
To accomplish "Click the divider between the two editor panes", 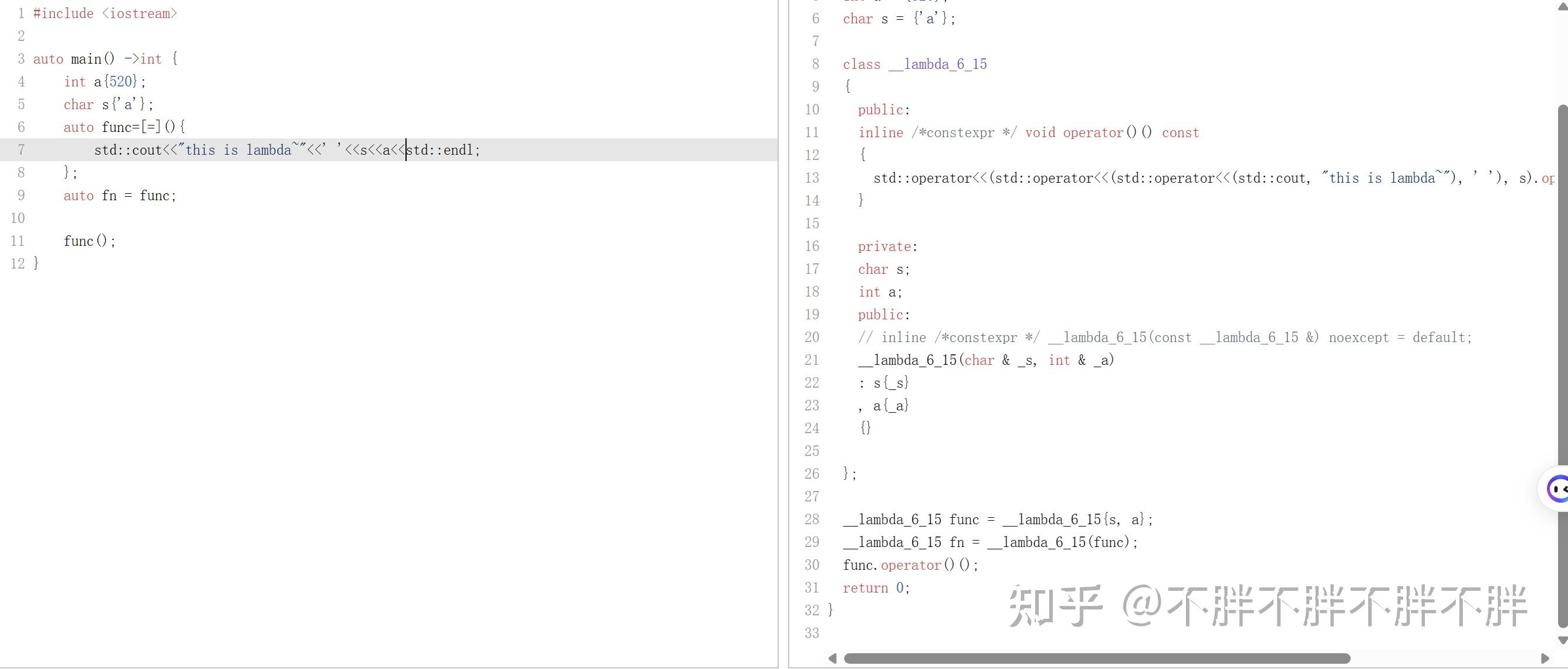I will pos(783,334).
